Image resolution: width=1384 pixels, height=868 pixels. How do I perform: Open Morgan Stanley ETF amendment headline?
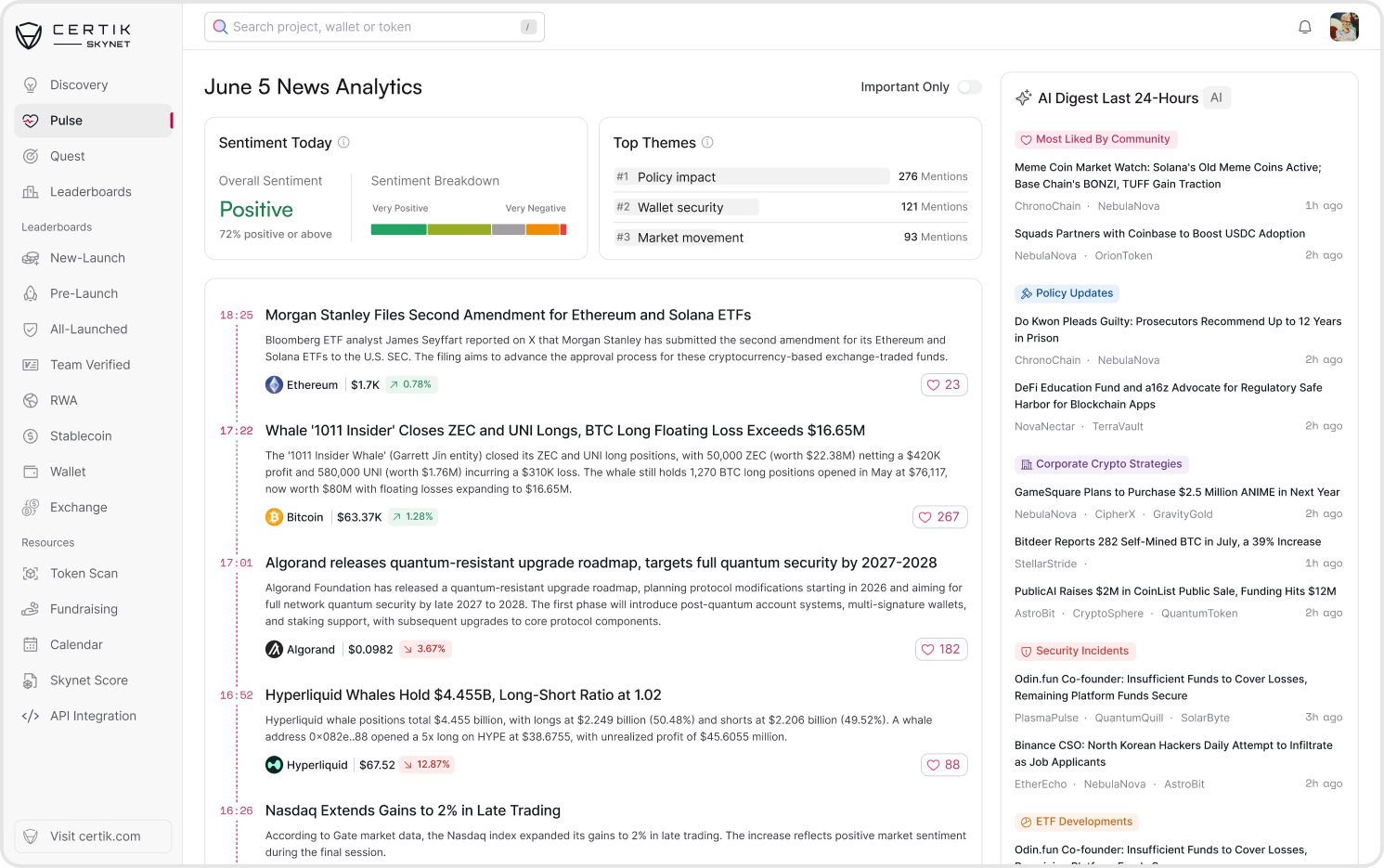coord(508,315)
